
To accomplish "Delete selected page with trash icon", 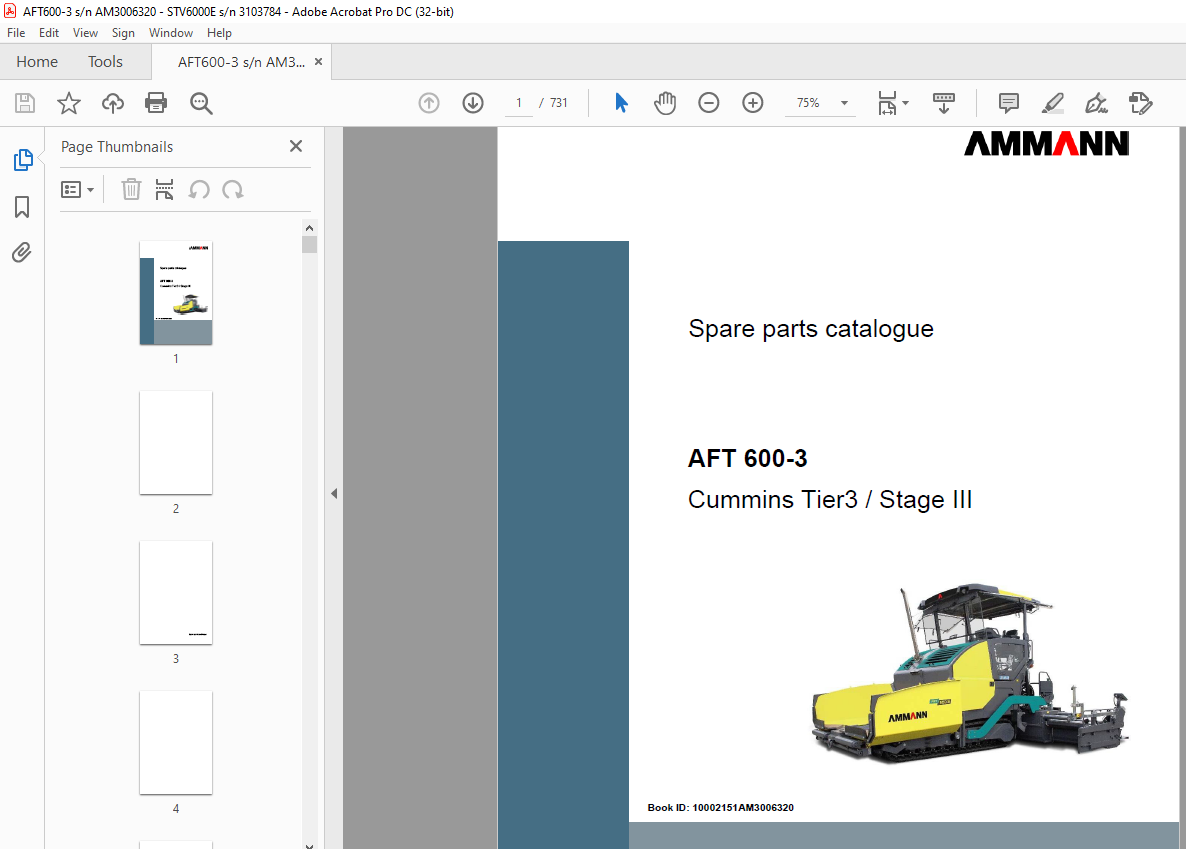I will (x=132, y=189).
